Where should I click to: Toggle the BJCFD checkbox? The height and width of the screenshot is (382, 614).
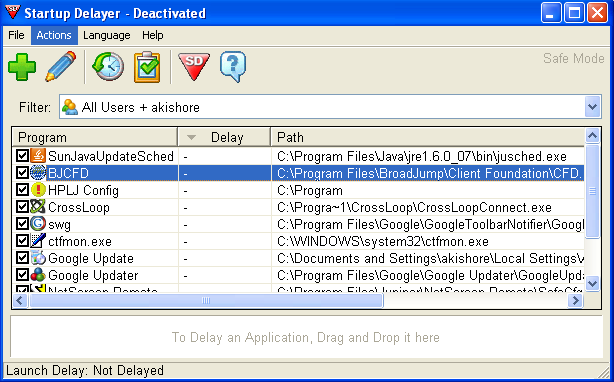pos(22,173)
